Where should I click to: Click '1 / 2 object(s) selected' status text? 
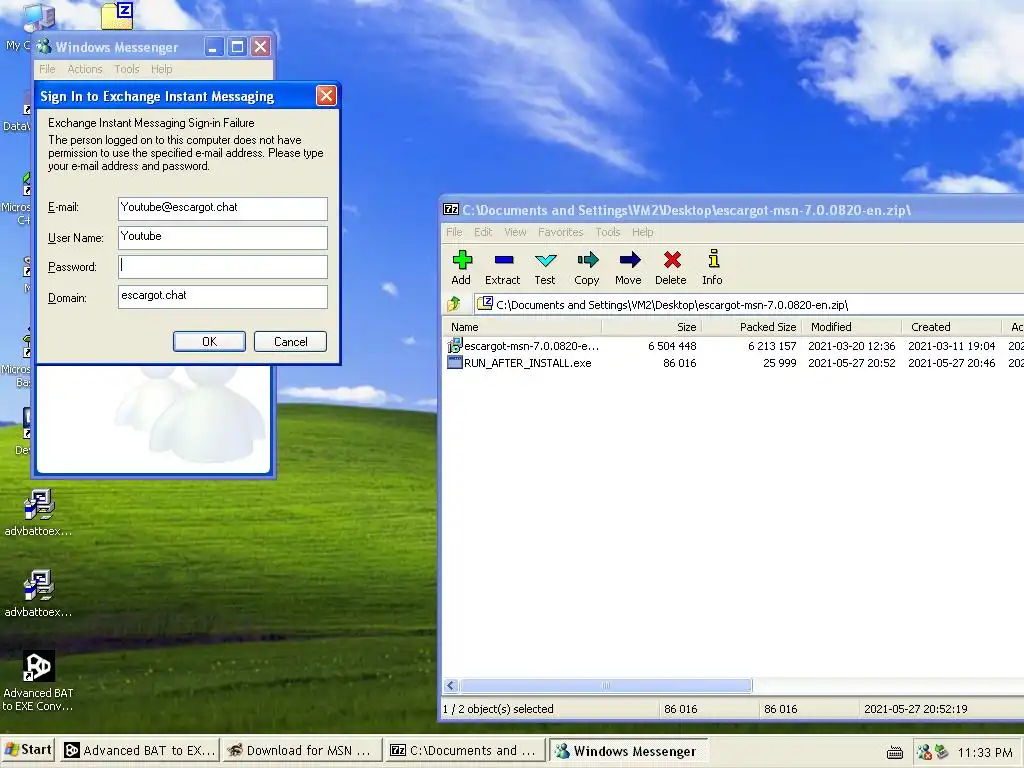pyautogui.click(x=498, y=709)
